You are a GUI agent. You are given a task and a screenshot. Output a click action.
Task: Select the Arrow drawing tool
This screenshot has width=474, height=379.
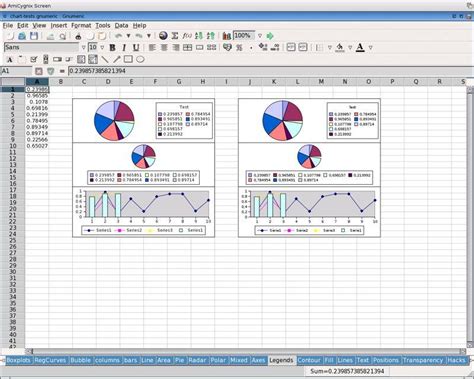click(117, 59)
